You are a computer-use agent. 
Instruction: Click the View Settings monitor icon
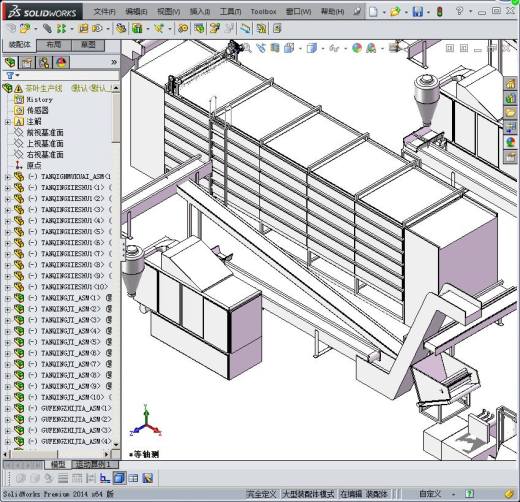pos(394,48)
